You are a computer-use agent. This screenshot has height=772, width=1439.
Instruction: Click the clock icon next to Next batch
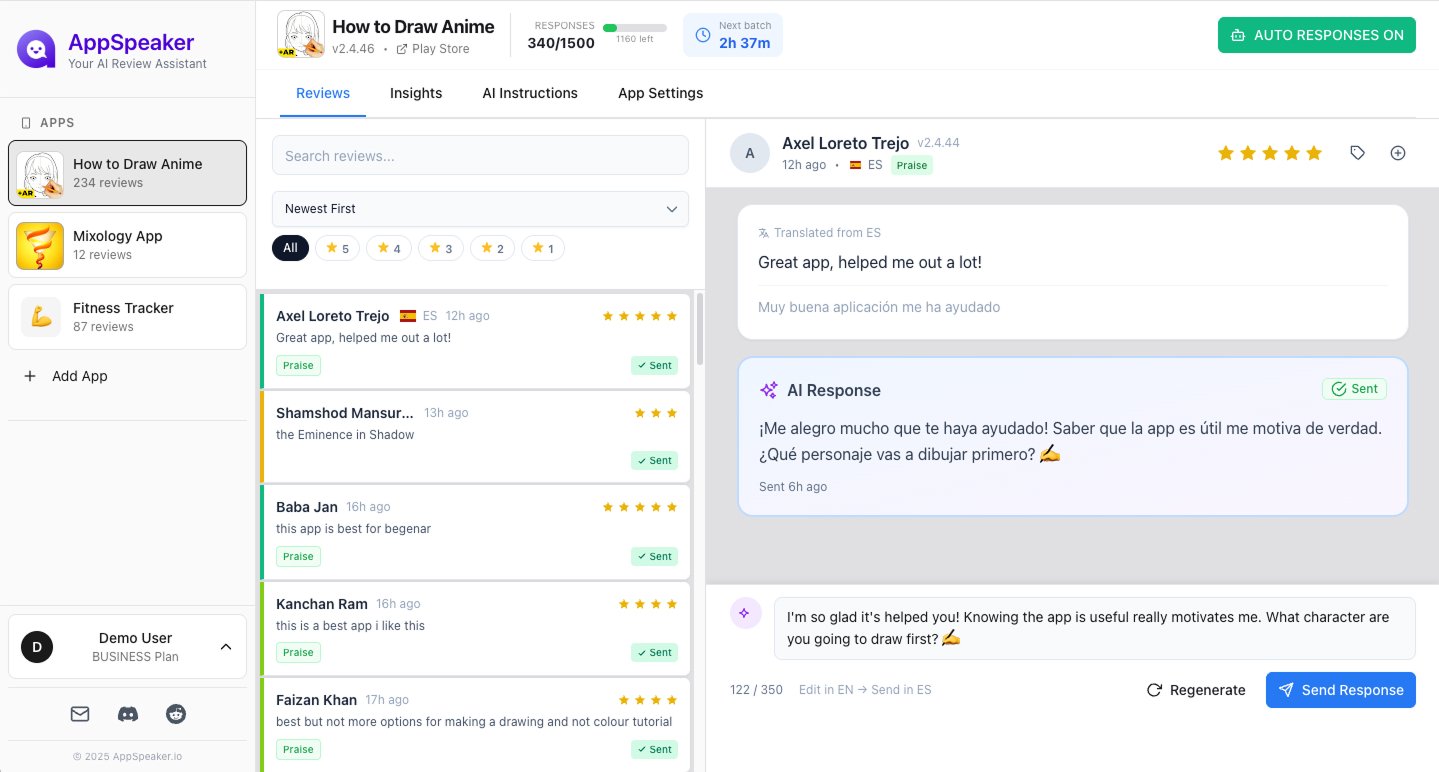click(x=701, y=36)
